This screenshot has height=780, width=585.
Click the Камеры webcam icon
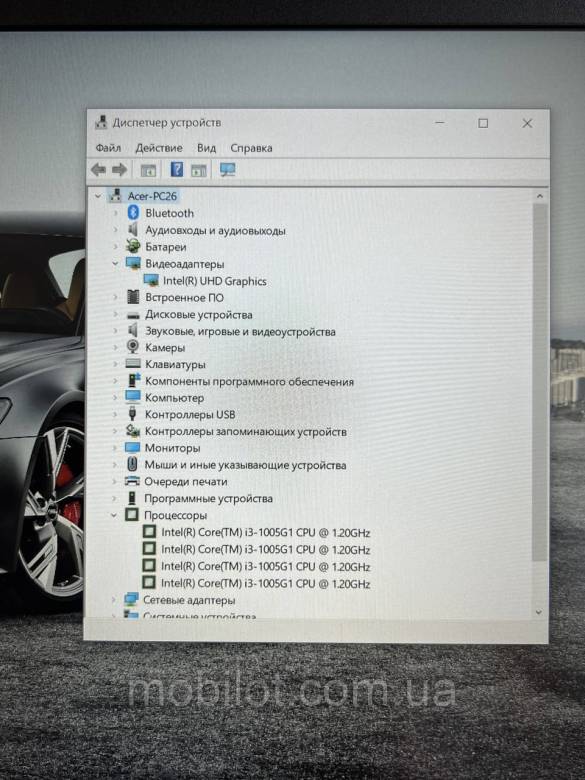(133, 347)
